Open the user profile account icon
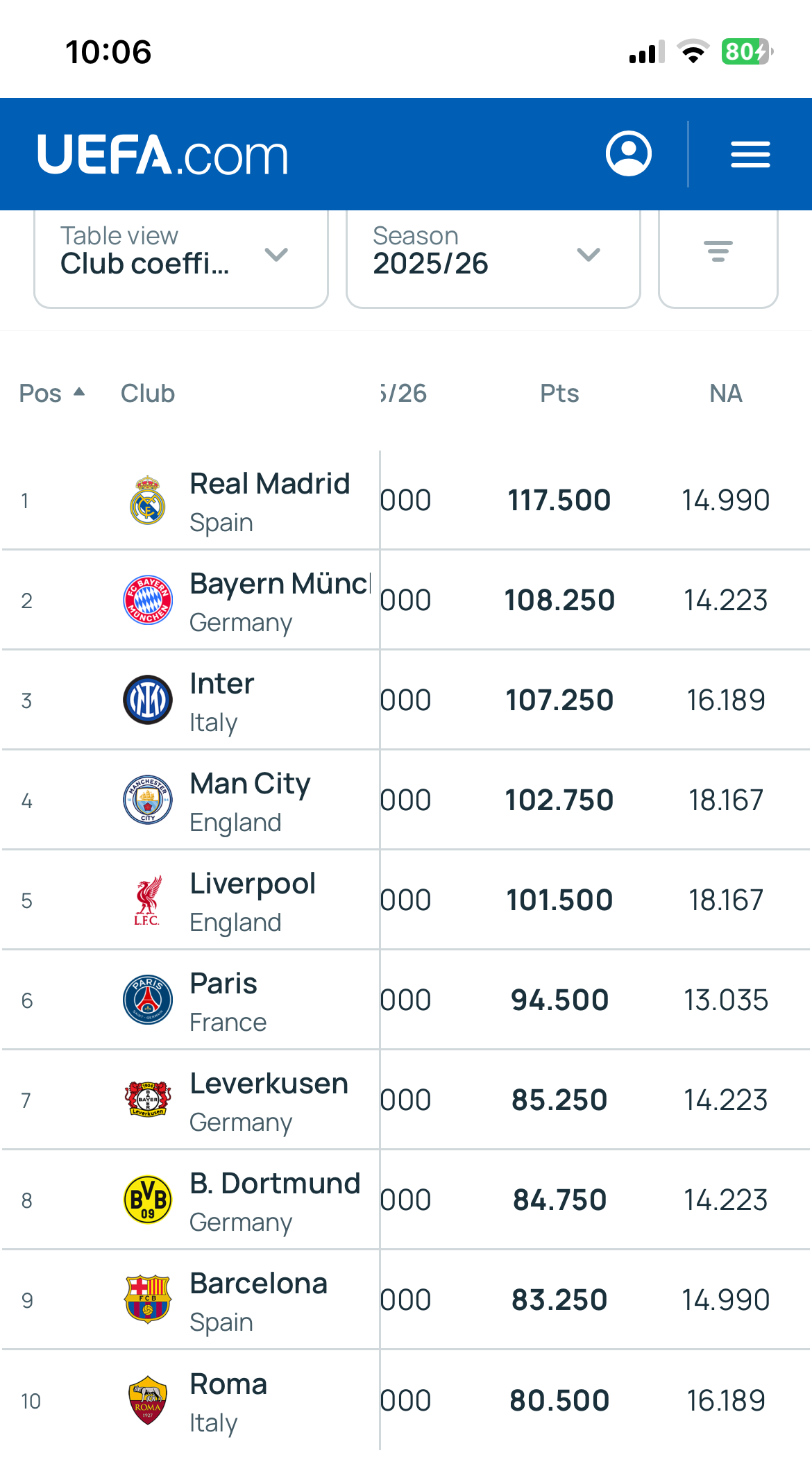 click(628, 153)
